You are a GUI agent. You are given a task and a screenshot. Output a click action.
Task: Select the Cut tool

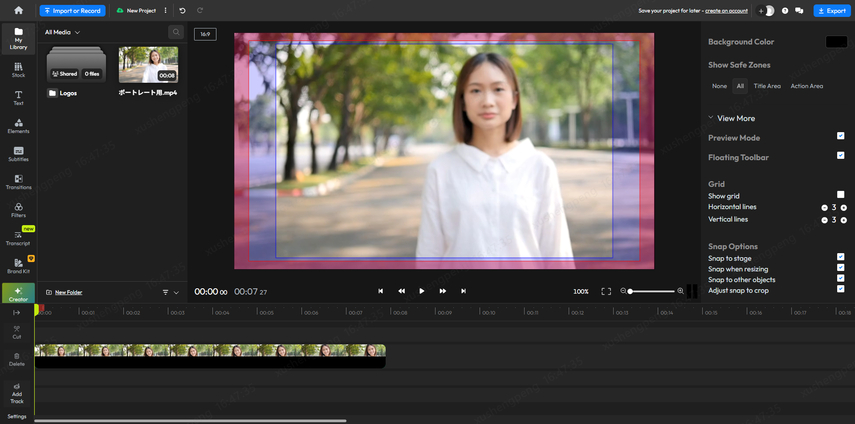point(16,332)
